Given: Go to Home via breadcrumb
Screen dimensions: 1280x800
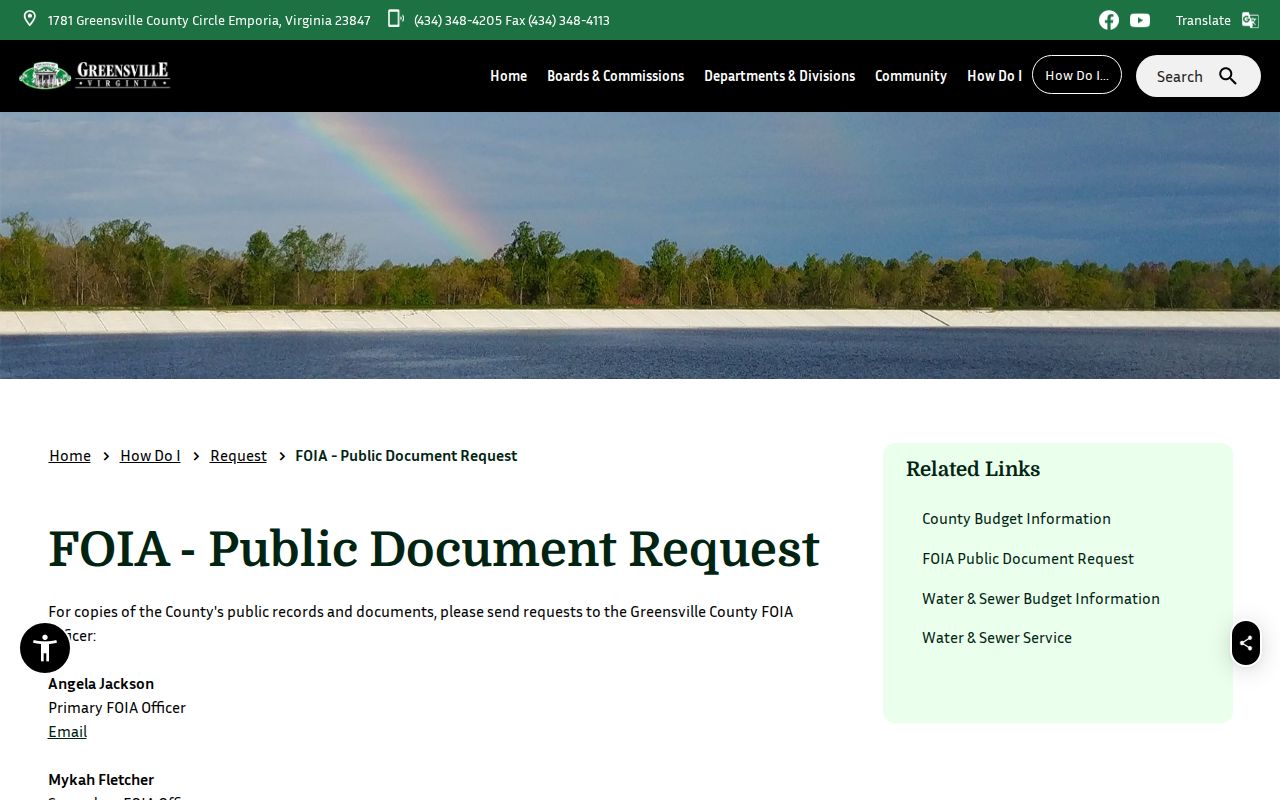Looking at the screenshot, I should pos(70,456).
